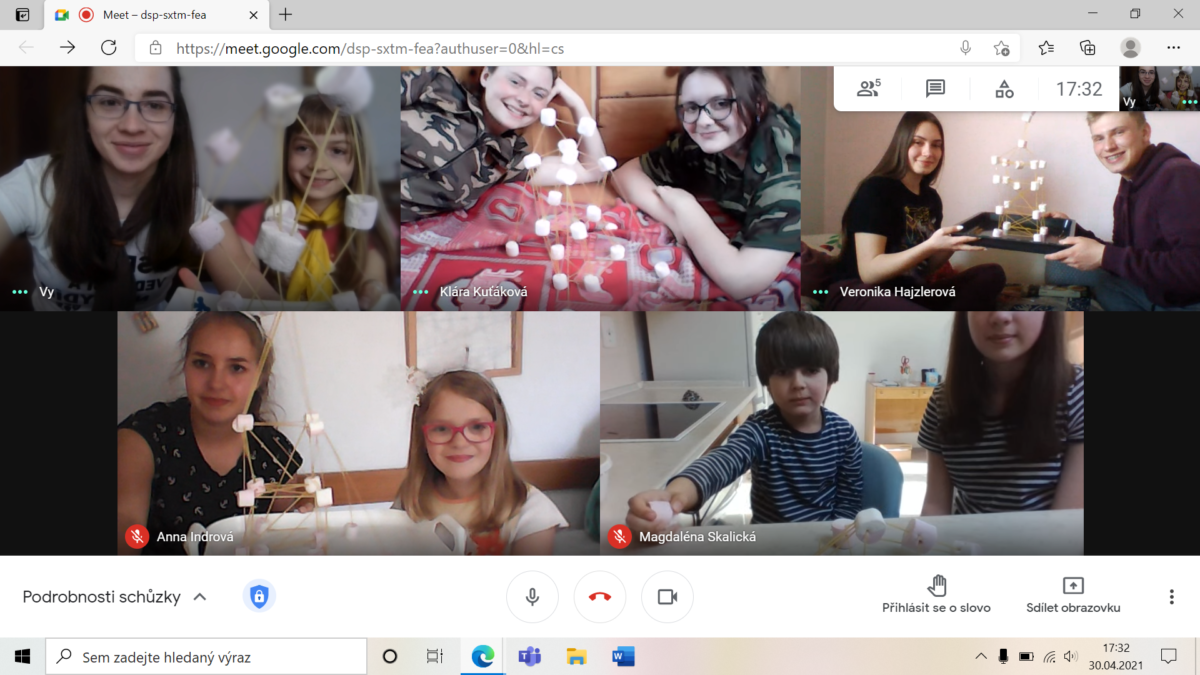1200x675 pixels.
Task: Open Cortana circle icon on taskbar
Action: click(x=390, y=656)
